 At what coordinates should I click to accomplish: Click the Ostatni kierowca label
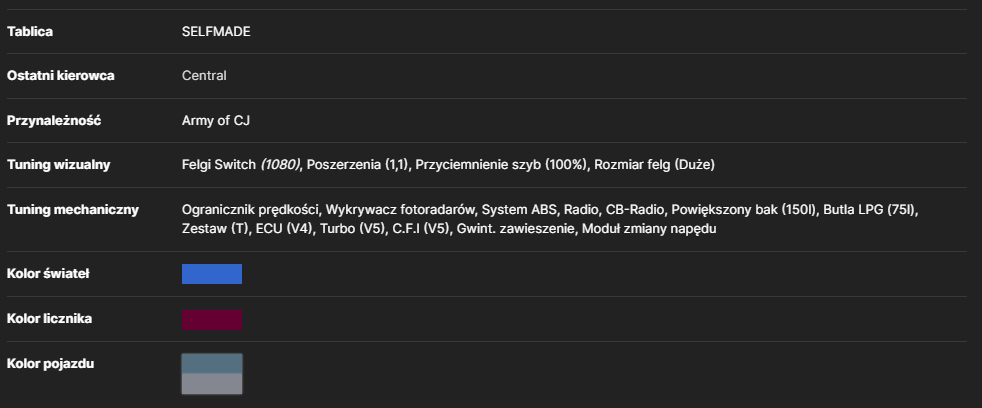(x=60, y=76)
